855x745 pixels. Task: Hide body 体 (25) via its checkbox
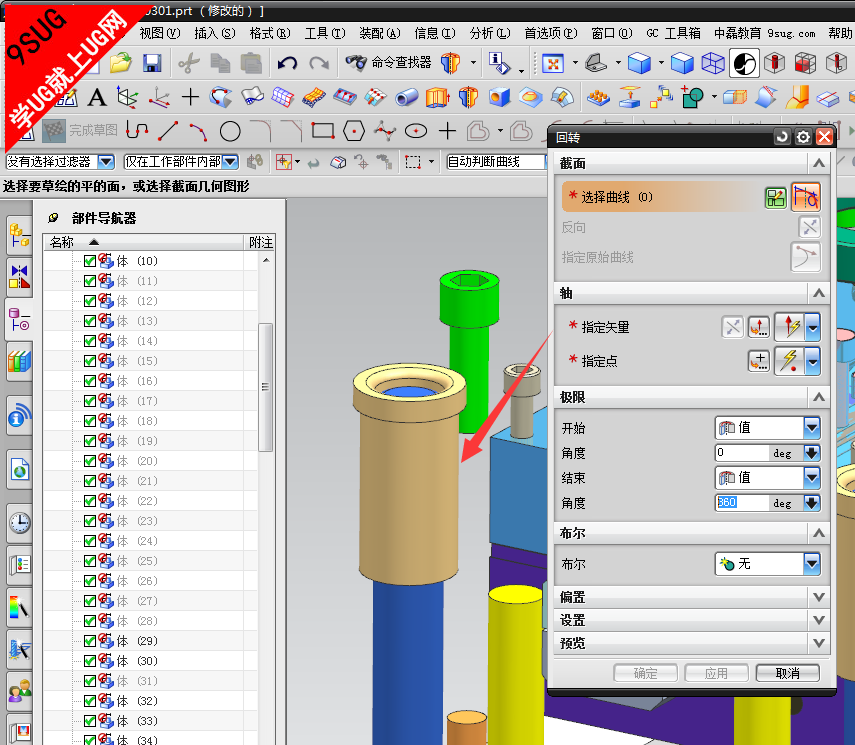click(x=90, y=561)
